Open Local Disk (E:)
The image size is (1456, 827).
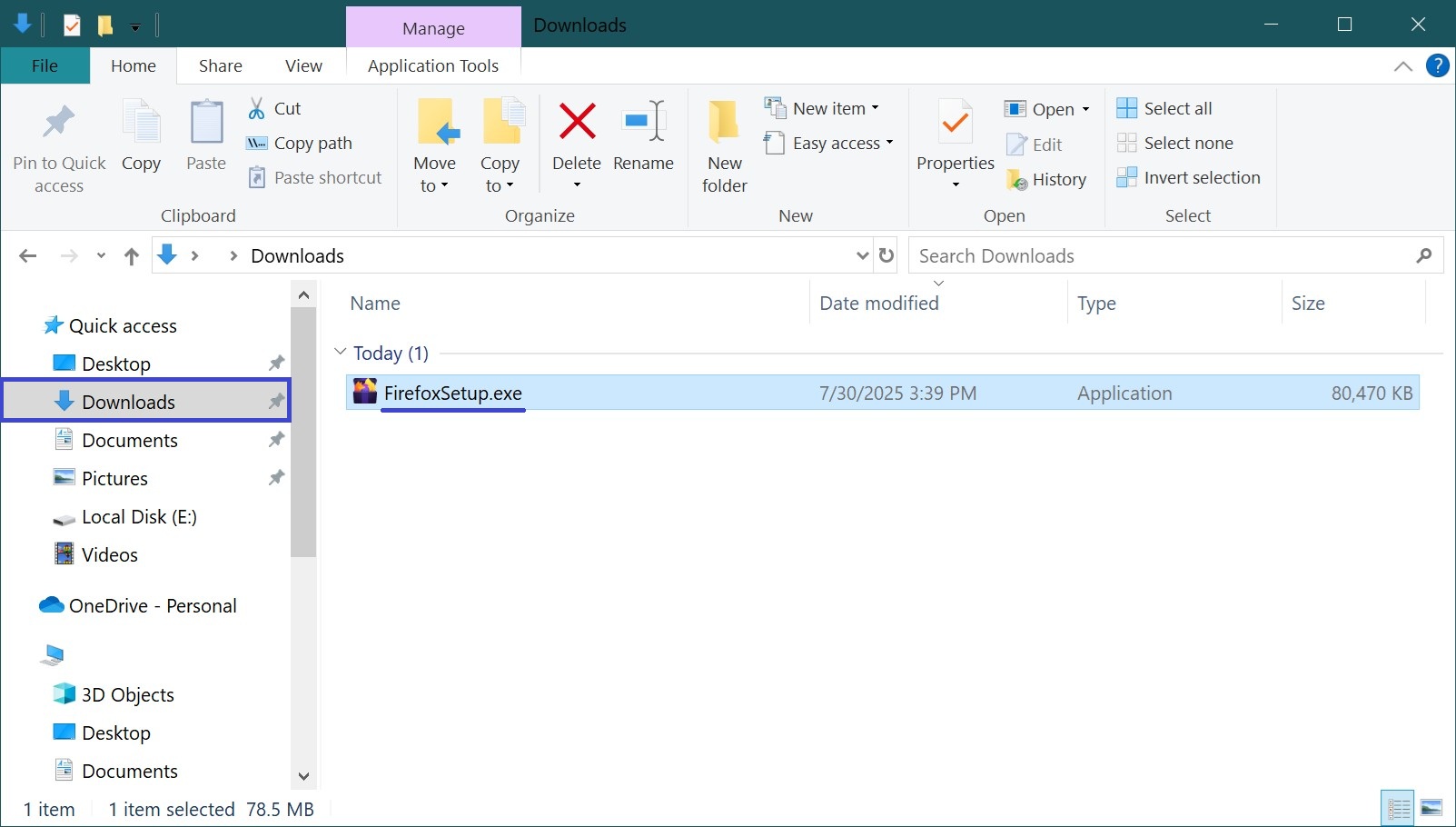pyautogui.click(x=139, y=516)
